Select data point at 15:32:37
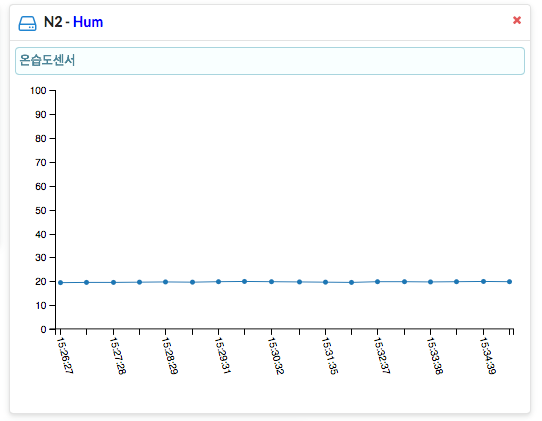The image size is (542, 421). point(377,282)
